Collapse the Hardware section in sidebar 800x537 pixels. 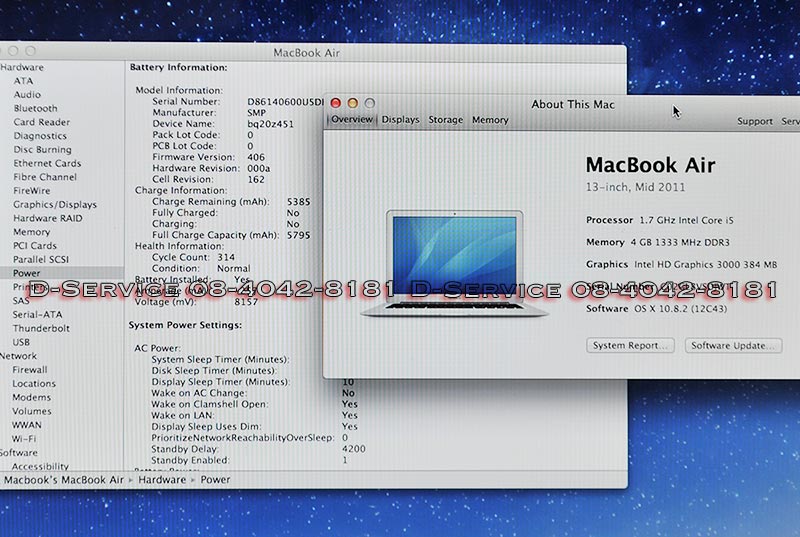(22, 67)
